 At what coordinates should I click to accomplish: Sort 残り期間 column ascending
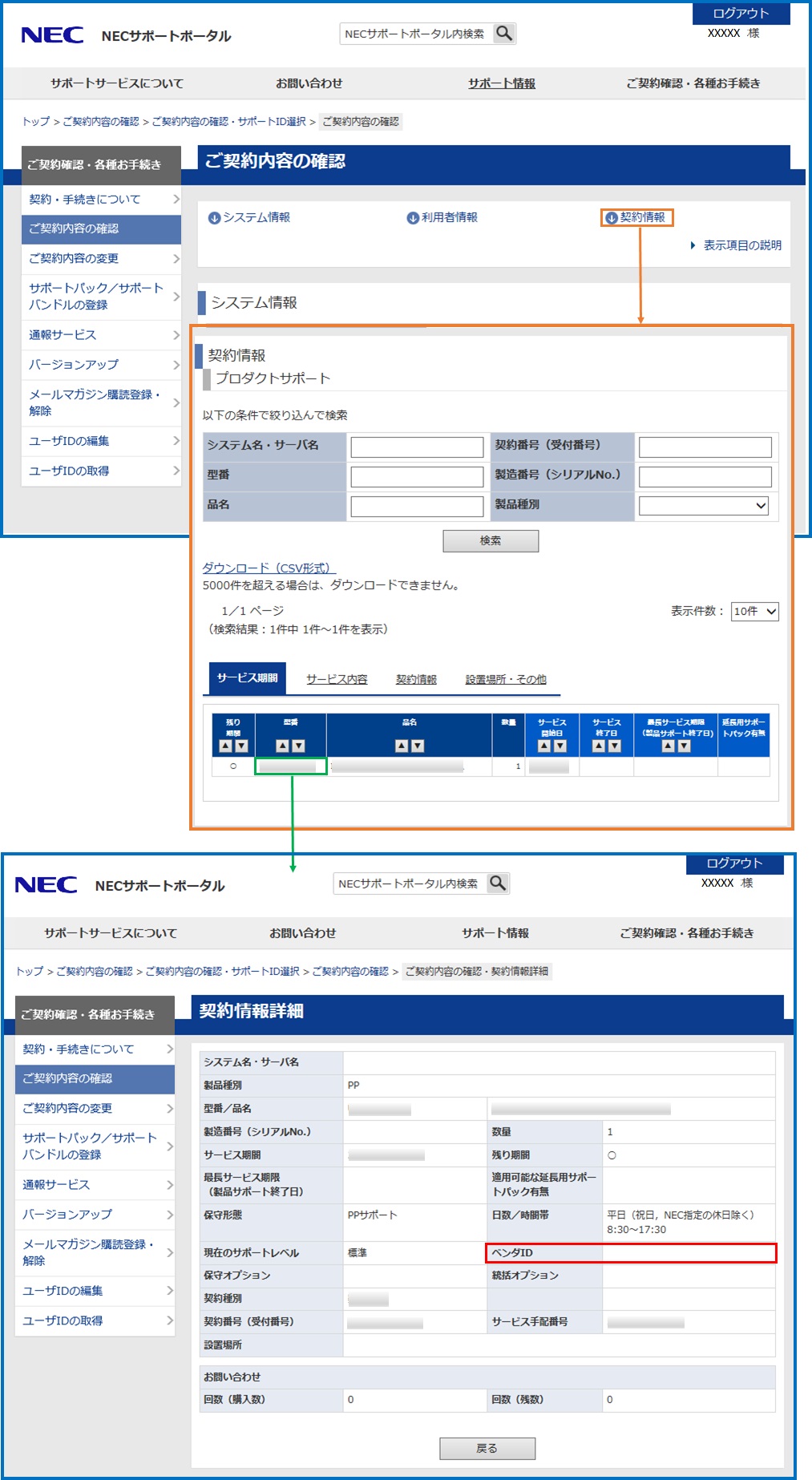pos(225,746)
